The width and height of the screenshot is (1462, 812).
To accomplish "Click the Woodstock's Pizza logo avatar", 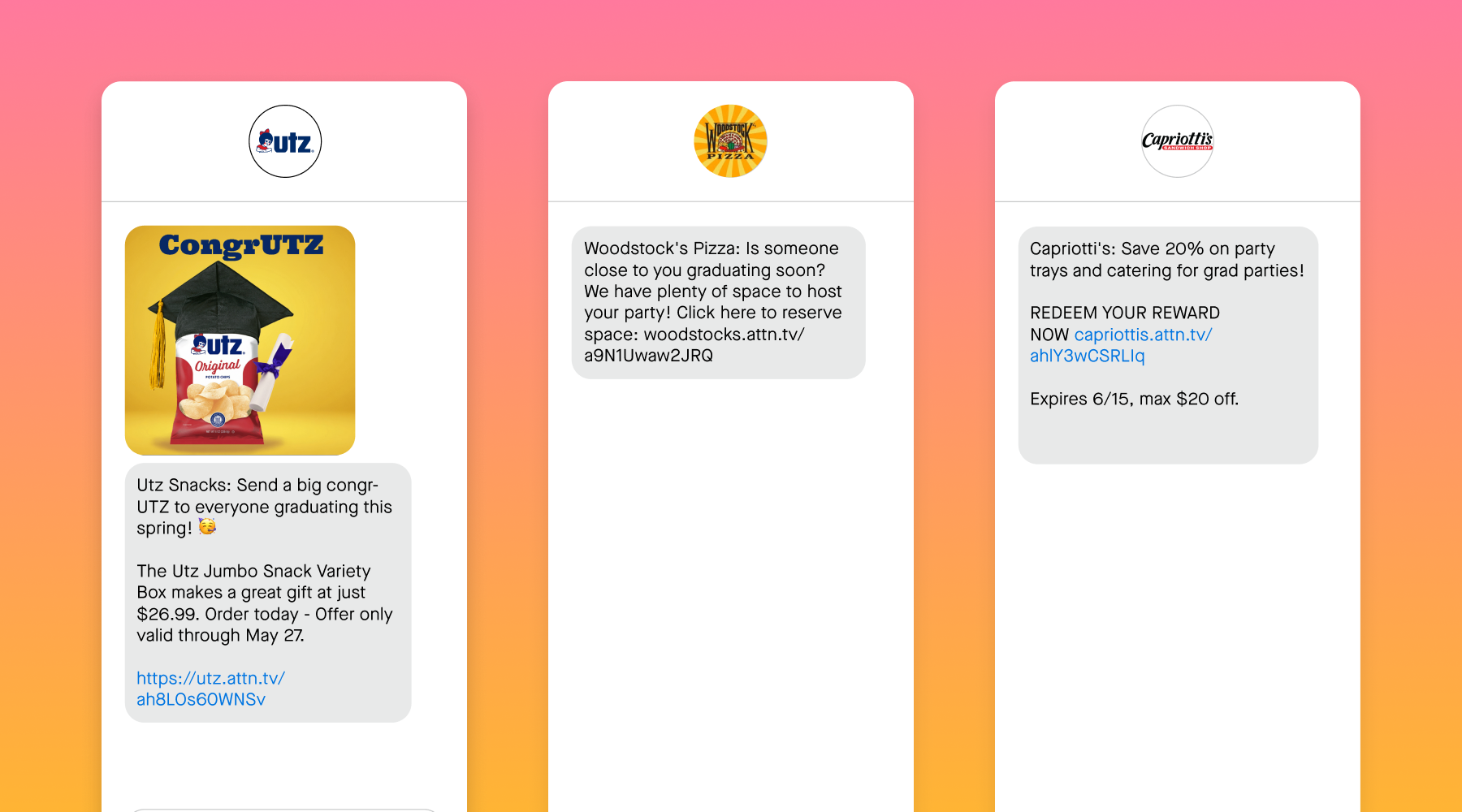I will coord(731,141).
